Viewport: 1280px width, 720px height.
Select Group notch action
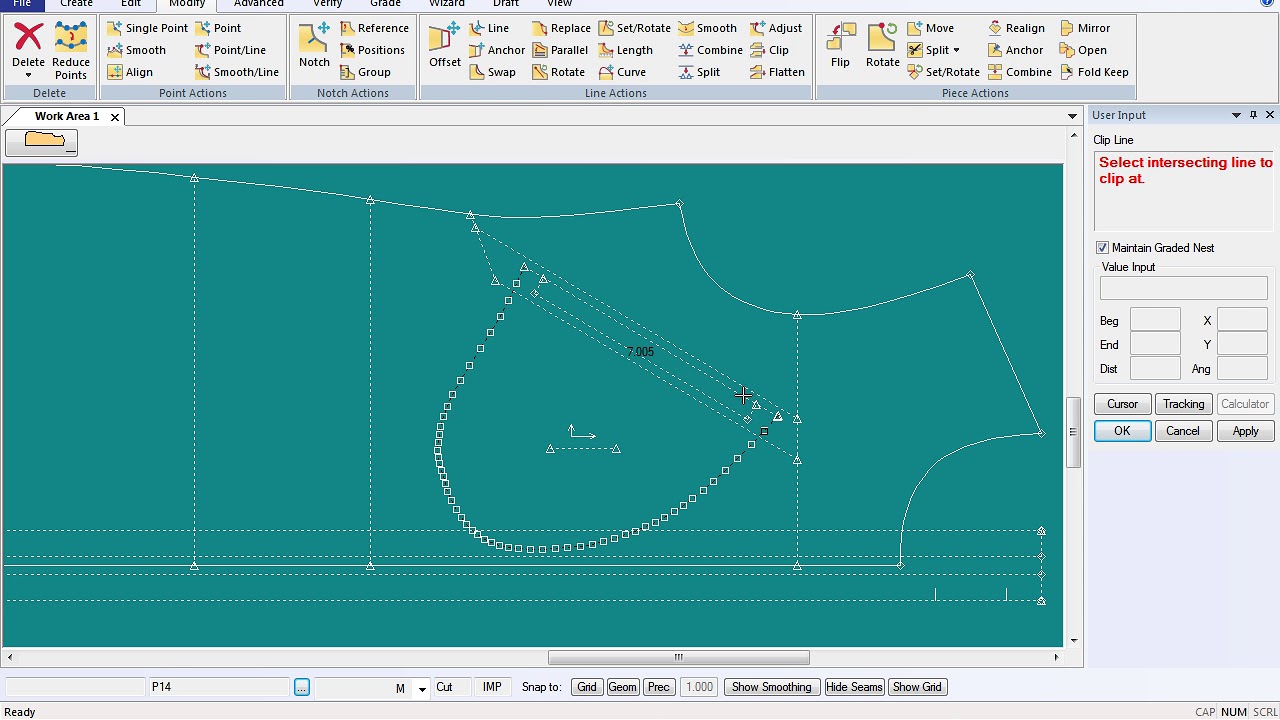point(365,72)
